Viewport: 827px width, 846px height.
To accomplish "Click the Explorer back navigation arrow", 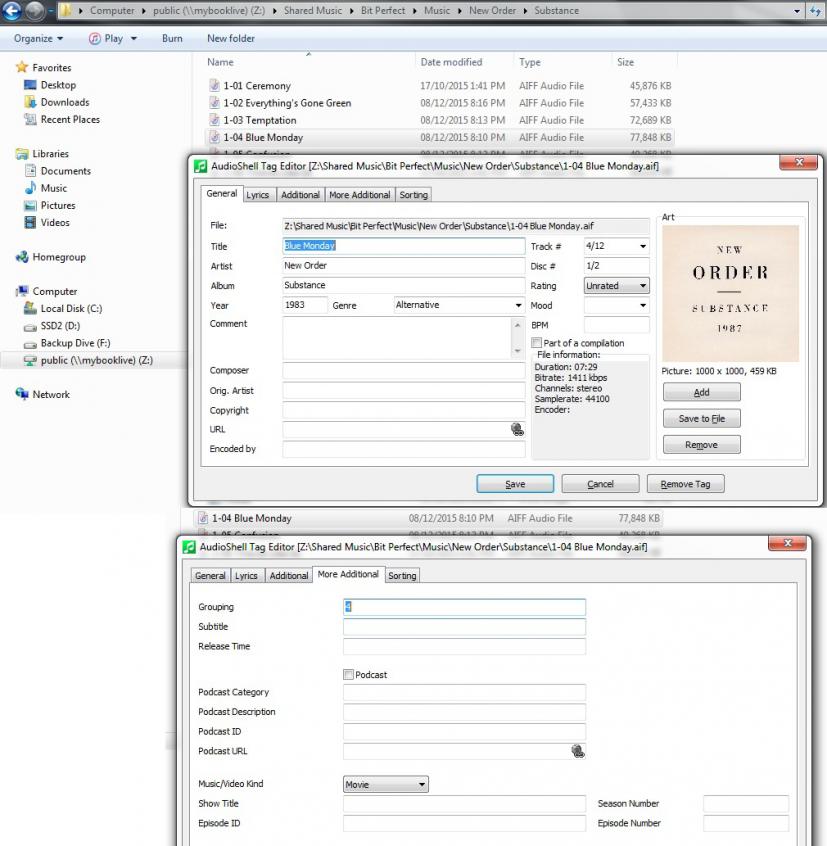I will pyautogui.click(x=14, y=11).
